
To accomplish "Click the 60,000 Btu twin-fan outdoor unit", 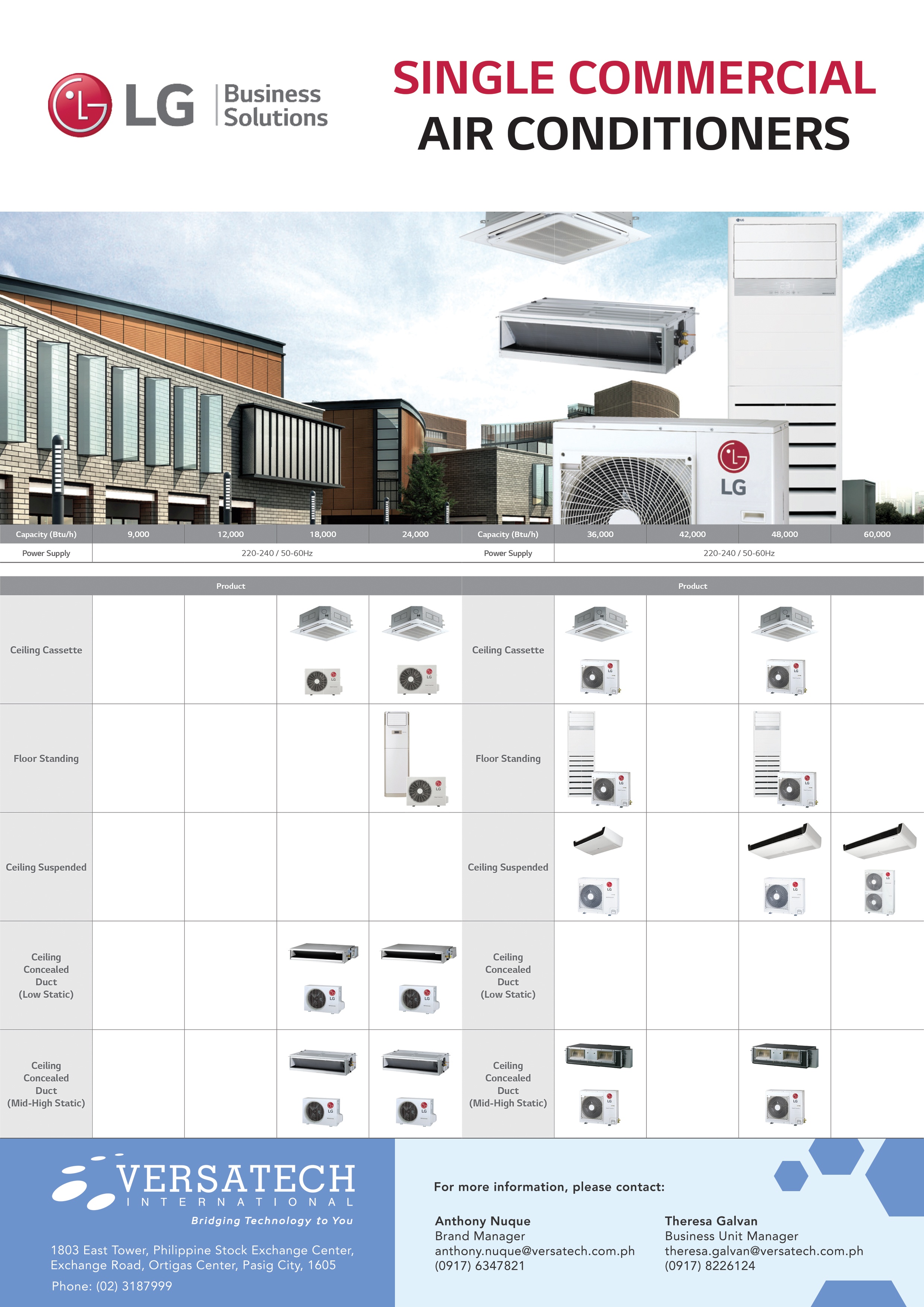I will 880,892.
